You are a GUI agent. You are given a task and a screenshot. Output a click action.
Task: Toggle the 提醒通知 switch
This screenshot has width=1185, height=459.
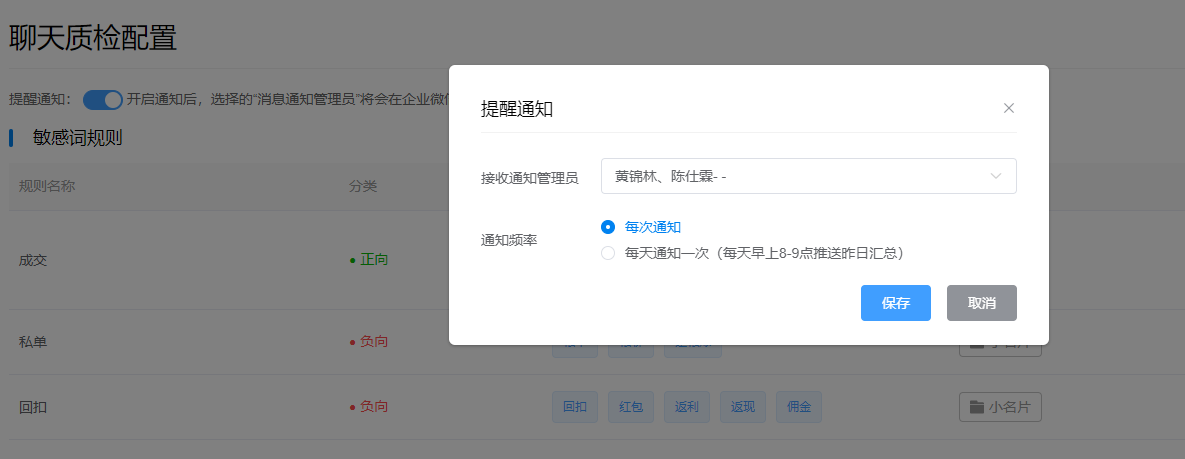tap(102, 99)
